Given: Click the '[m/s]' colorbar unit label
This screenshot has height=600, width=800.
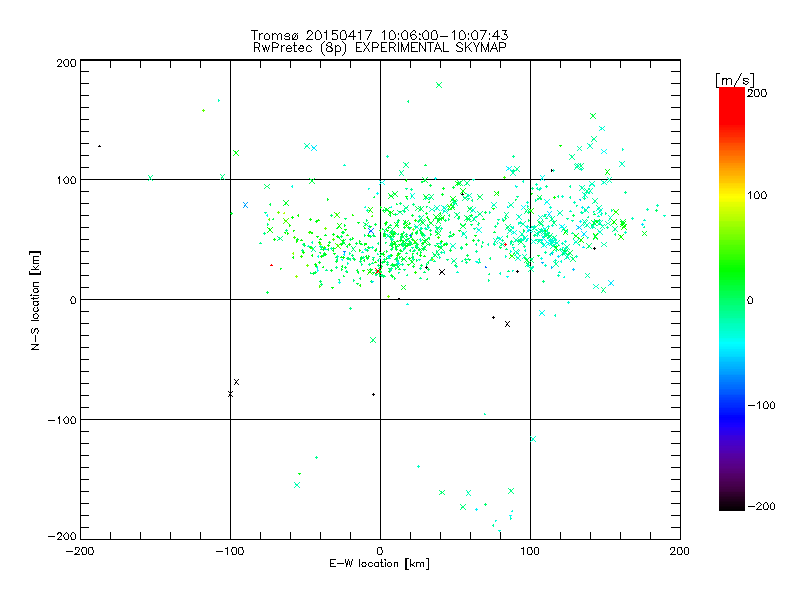Looking at the screenshot, I should (x=734, y=80).
